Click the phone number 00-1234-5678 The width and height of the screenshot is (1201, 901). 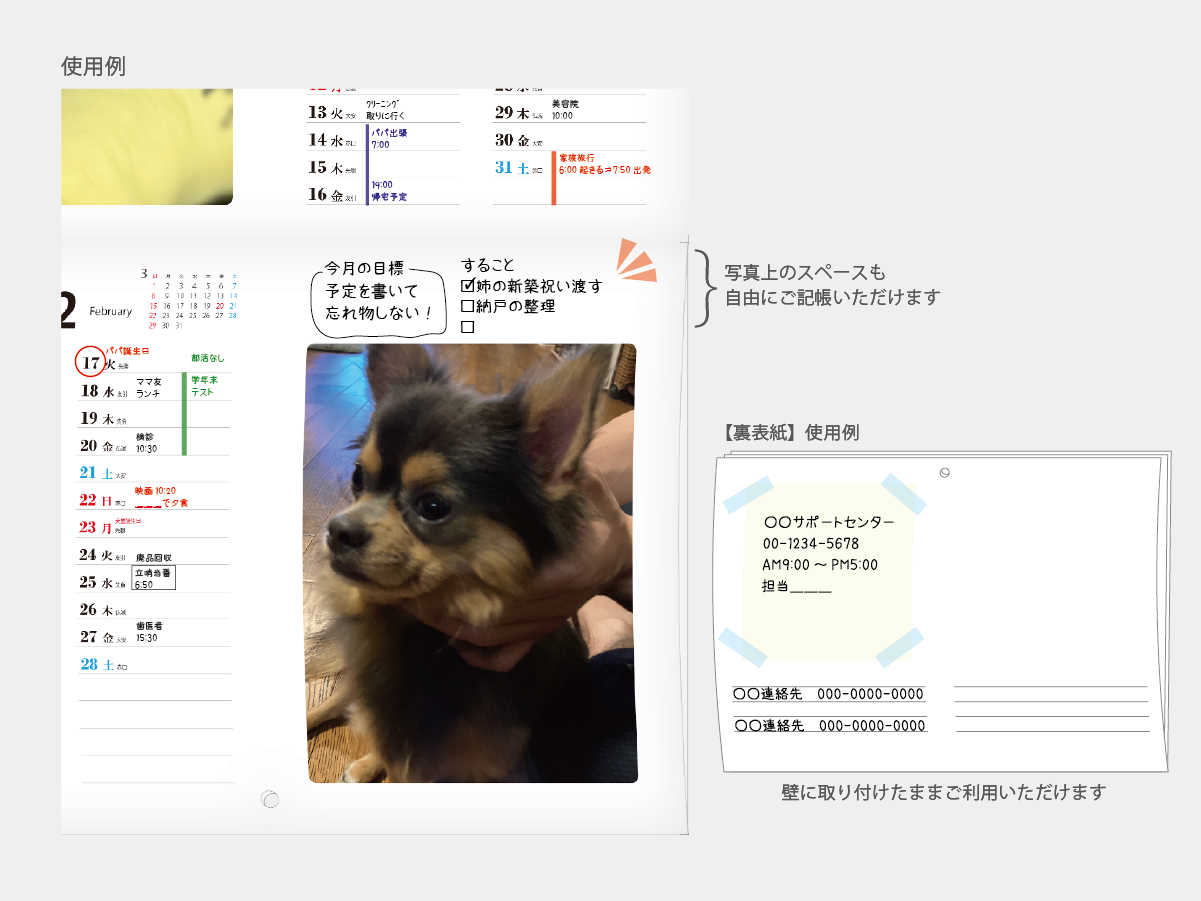pyautogui.click(x=811, y=544)
